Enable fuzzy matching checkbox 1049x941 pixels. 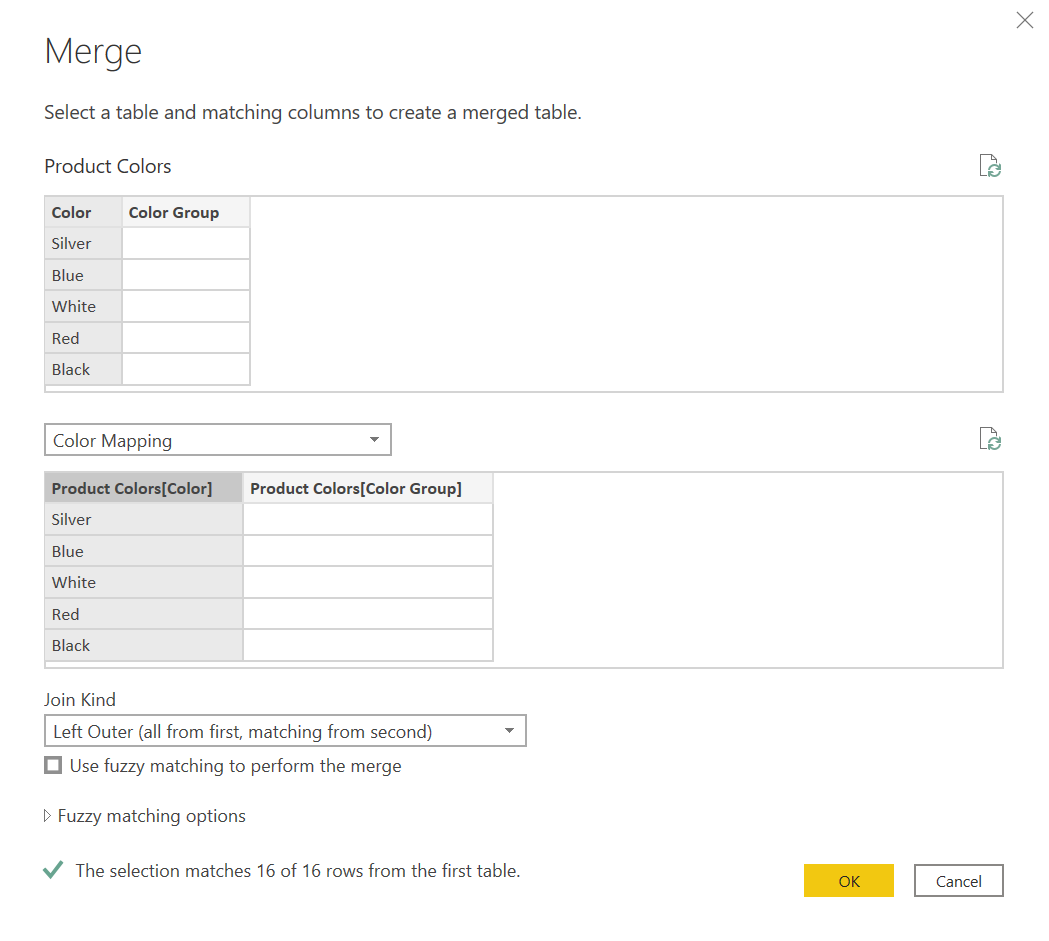[53, 766]
